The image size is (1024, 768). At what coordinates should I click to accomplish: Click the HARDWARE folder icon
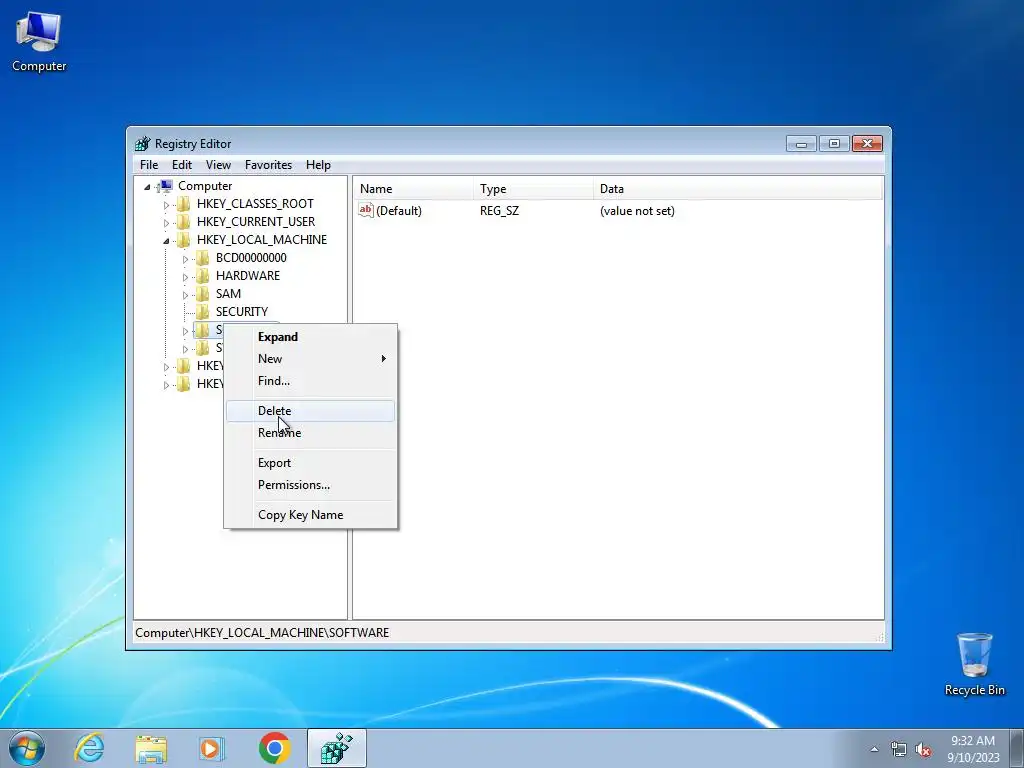(x=203, y=276)
